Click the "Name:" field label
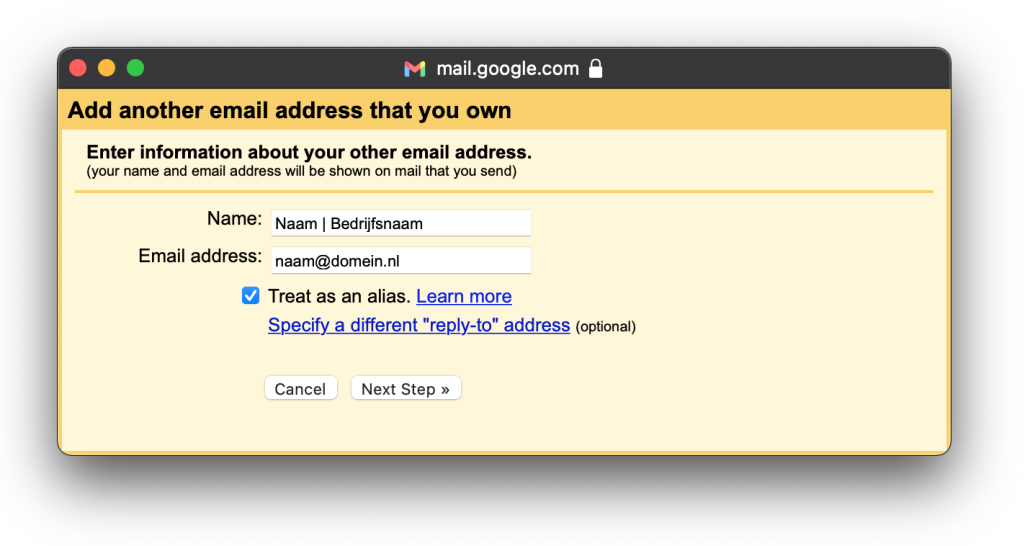Image resolution: width=1030 pixels, height=546 pixels. pyautogui.click(x=234, y=219)
